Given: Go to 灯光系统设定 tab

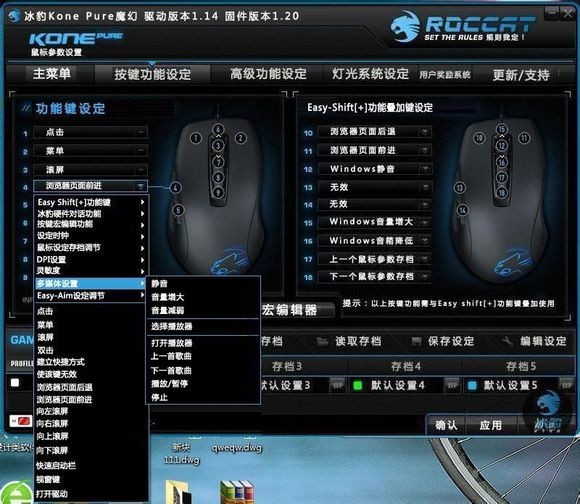Looking at the screenshot, I should (370, 74).
